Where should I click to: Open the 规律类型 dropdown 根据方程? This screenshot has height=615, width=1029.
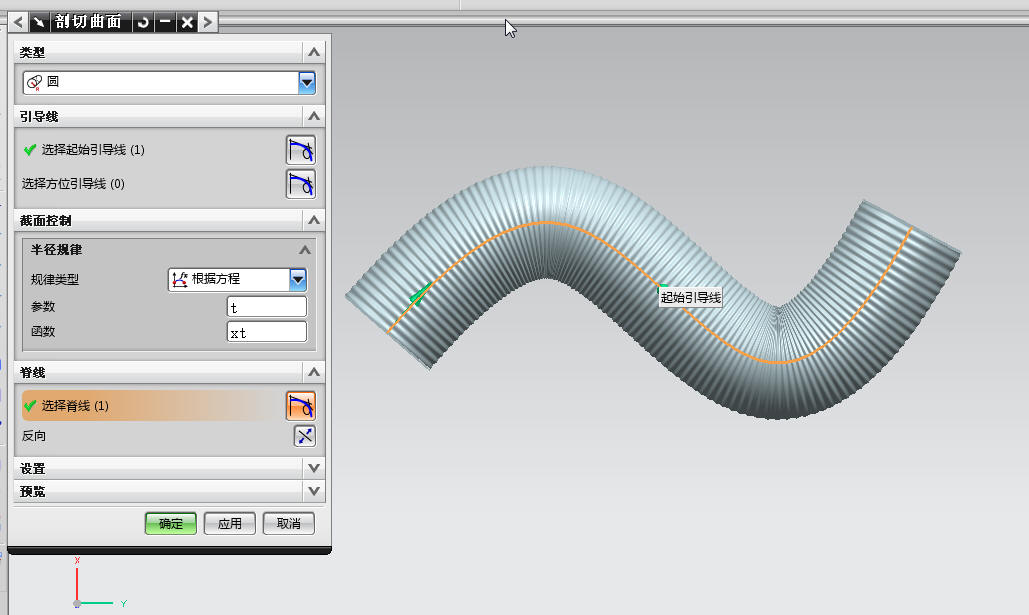coord(298,280)
